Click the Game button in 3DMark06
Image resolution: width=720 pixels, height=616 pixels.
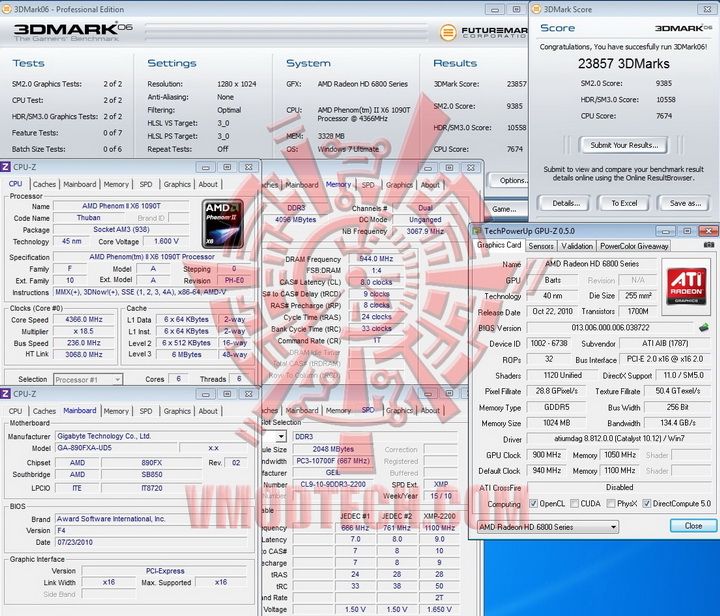click(x=504, y=209)
